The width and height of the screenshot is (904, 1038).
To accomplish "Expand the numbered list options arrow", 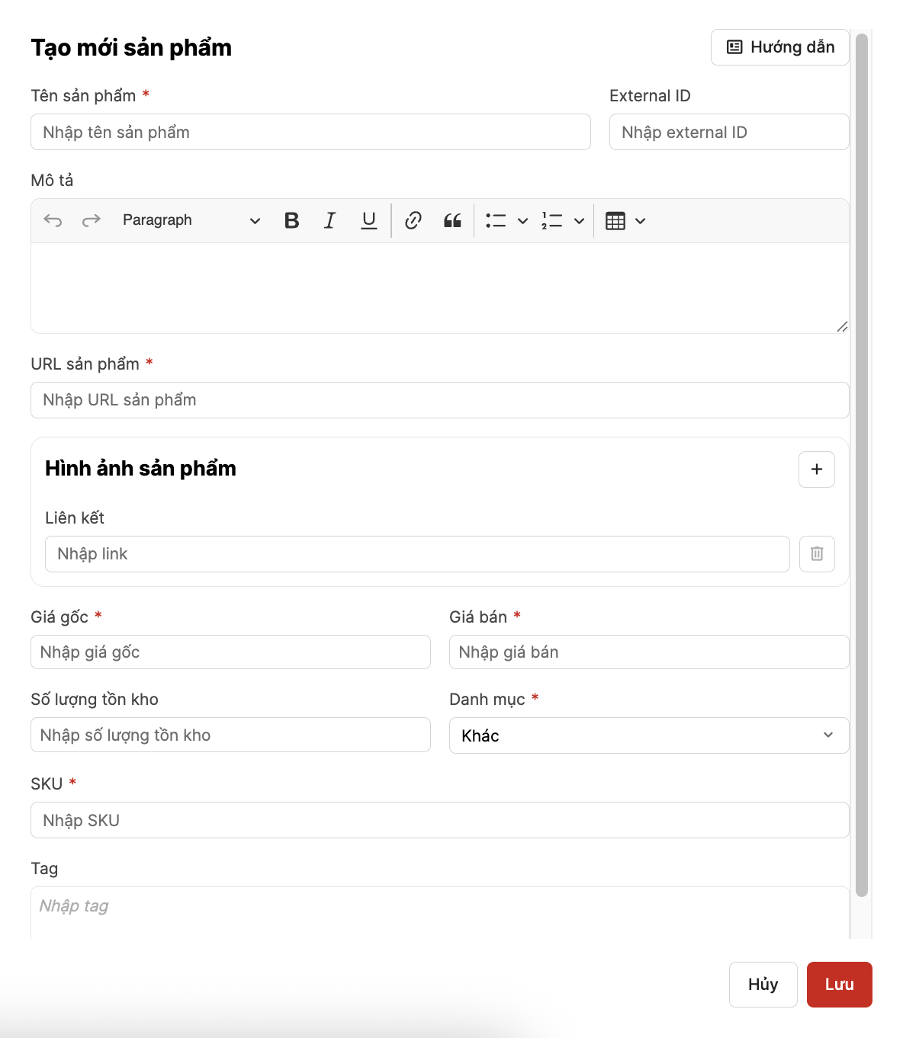I will [579, 221].
